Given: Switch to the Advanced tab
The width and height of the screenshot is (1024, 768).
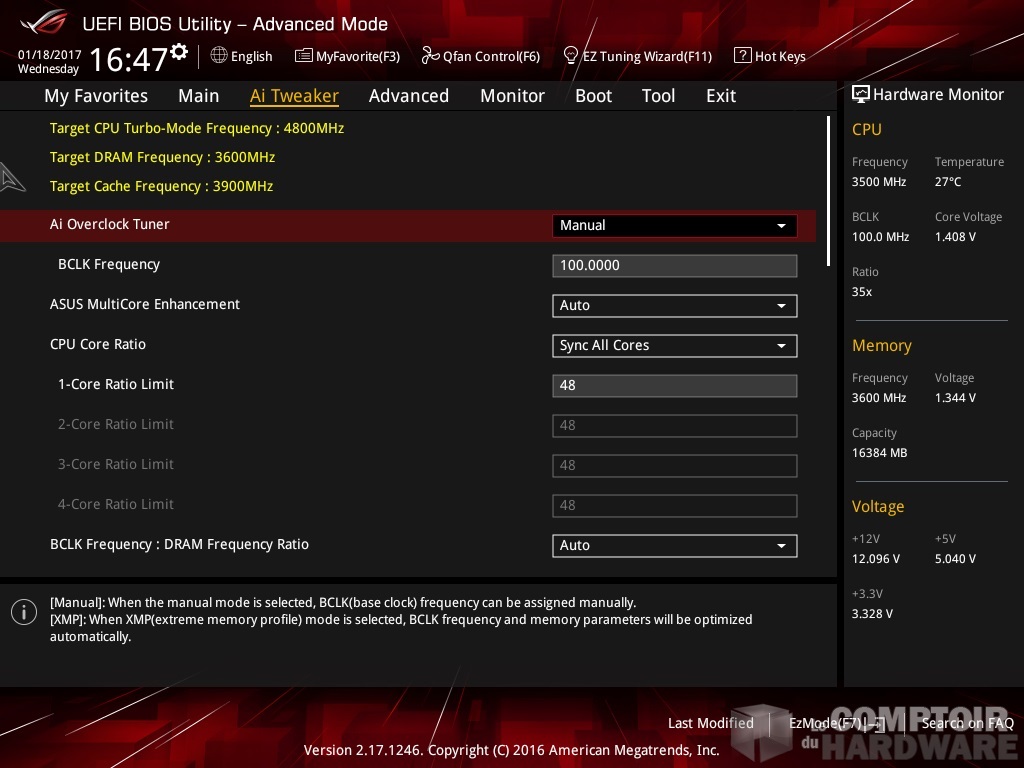Looking at the screenshot, I should point(408,96).
